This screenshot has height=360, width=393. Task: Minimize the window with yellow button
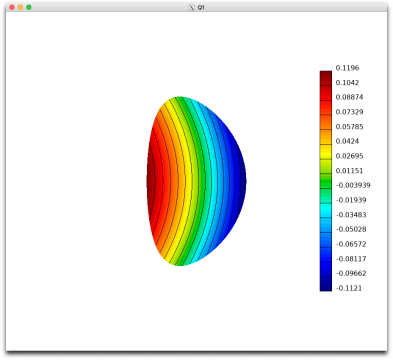tap(20, 7)
